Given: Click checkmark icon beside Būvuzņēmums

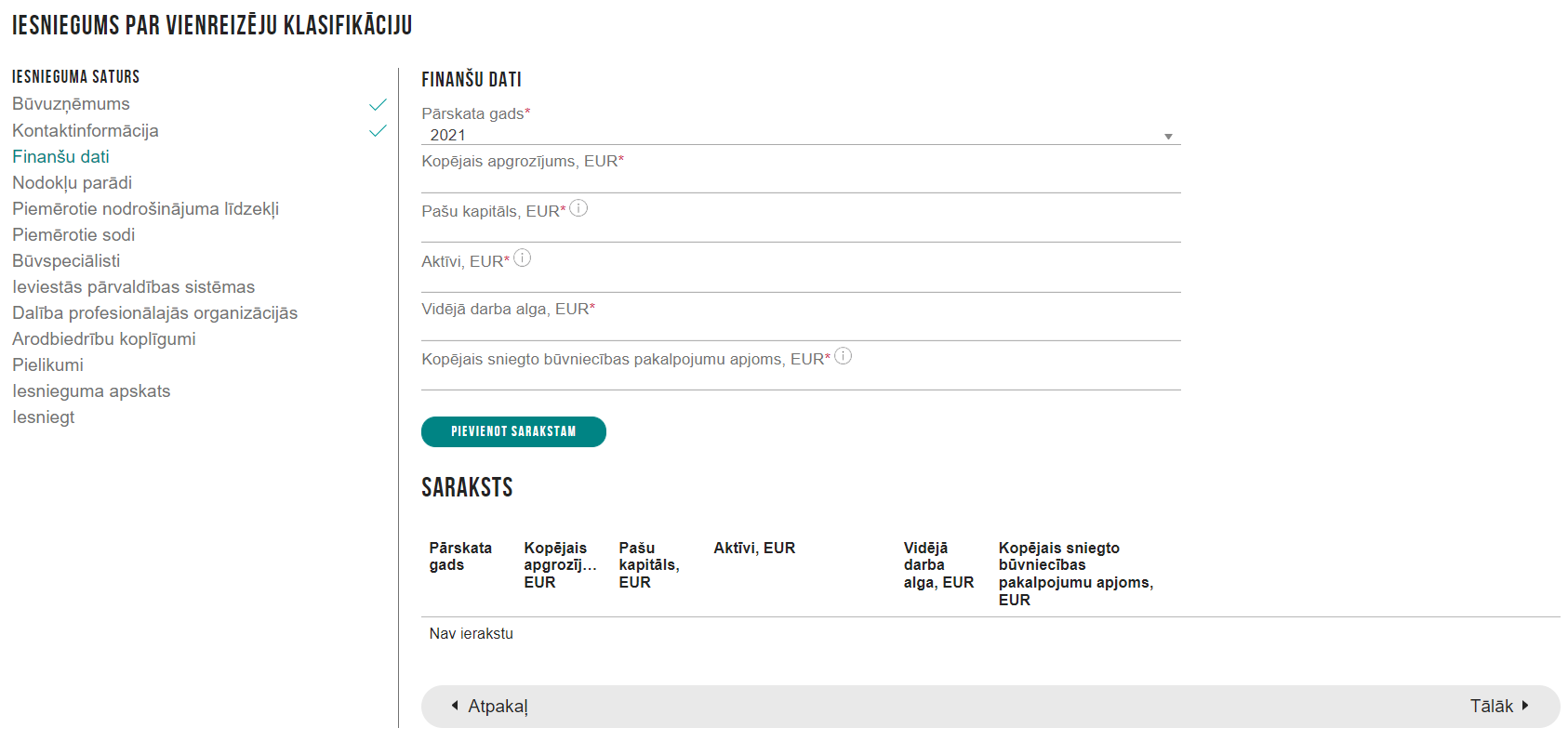Looking at the screenshot, I should pos(378,105).
